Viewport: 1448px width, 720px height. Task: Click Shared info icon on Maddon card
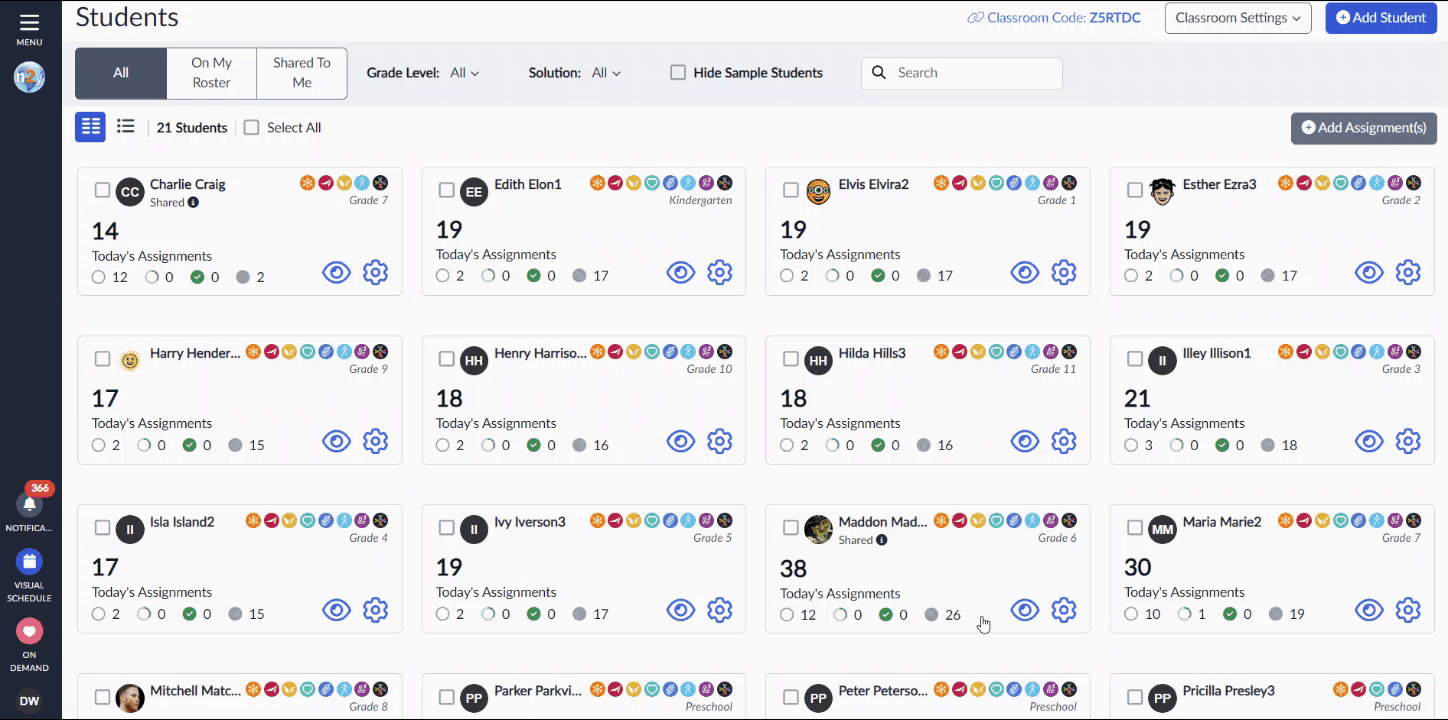tap(881, 540)
